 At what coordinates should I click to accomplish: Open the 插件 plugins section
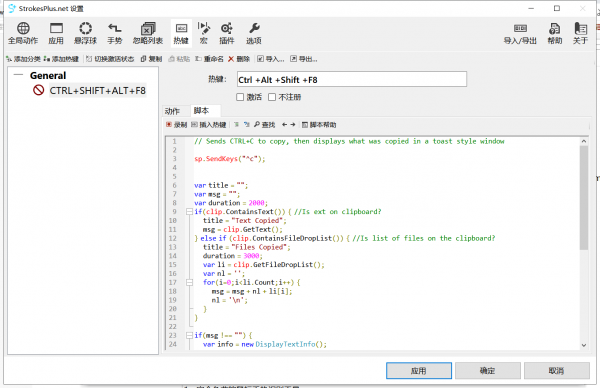(227, 33)
